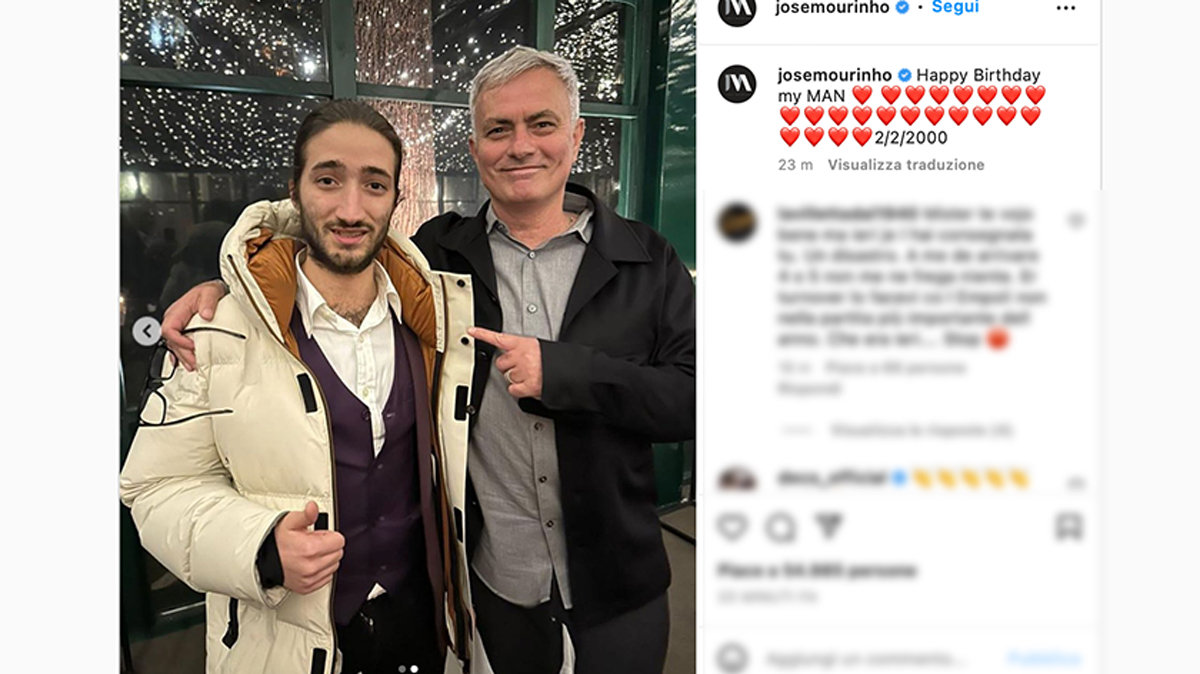Click the Pubblica button to post comment
1200x674 pixels.
pos(1044,660)
